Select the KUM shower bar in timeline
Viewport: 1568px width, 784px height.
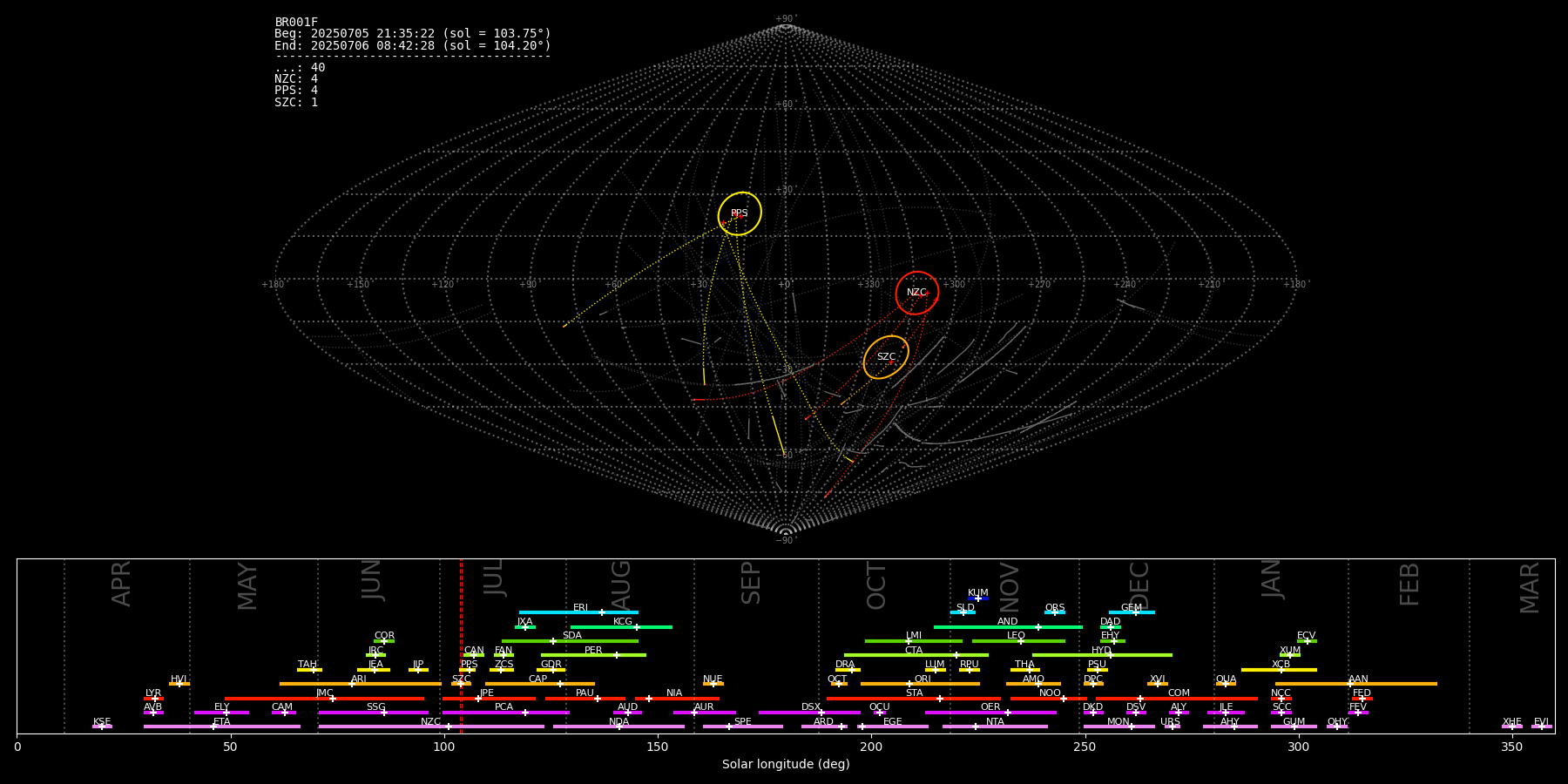[x=978, y=598]
